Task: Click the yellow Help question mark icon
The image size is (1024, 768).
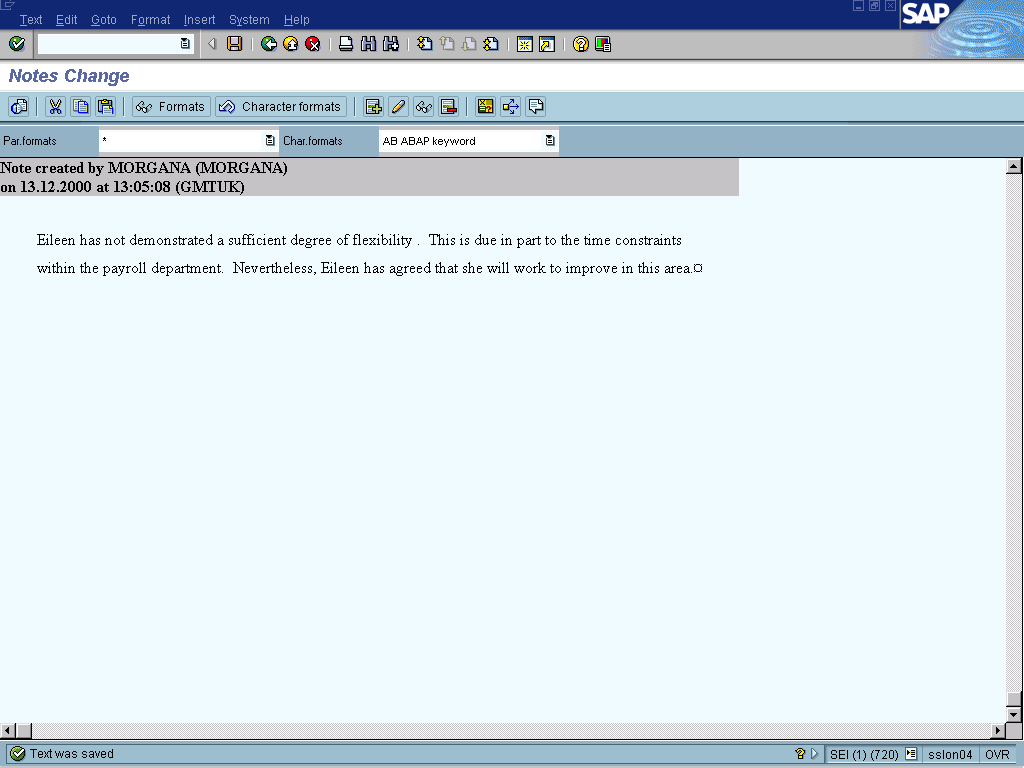Action: click(581, 44)
